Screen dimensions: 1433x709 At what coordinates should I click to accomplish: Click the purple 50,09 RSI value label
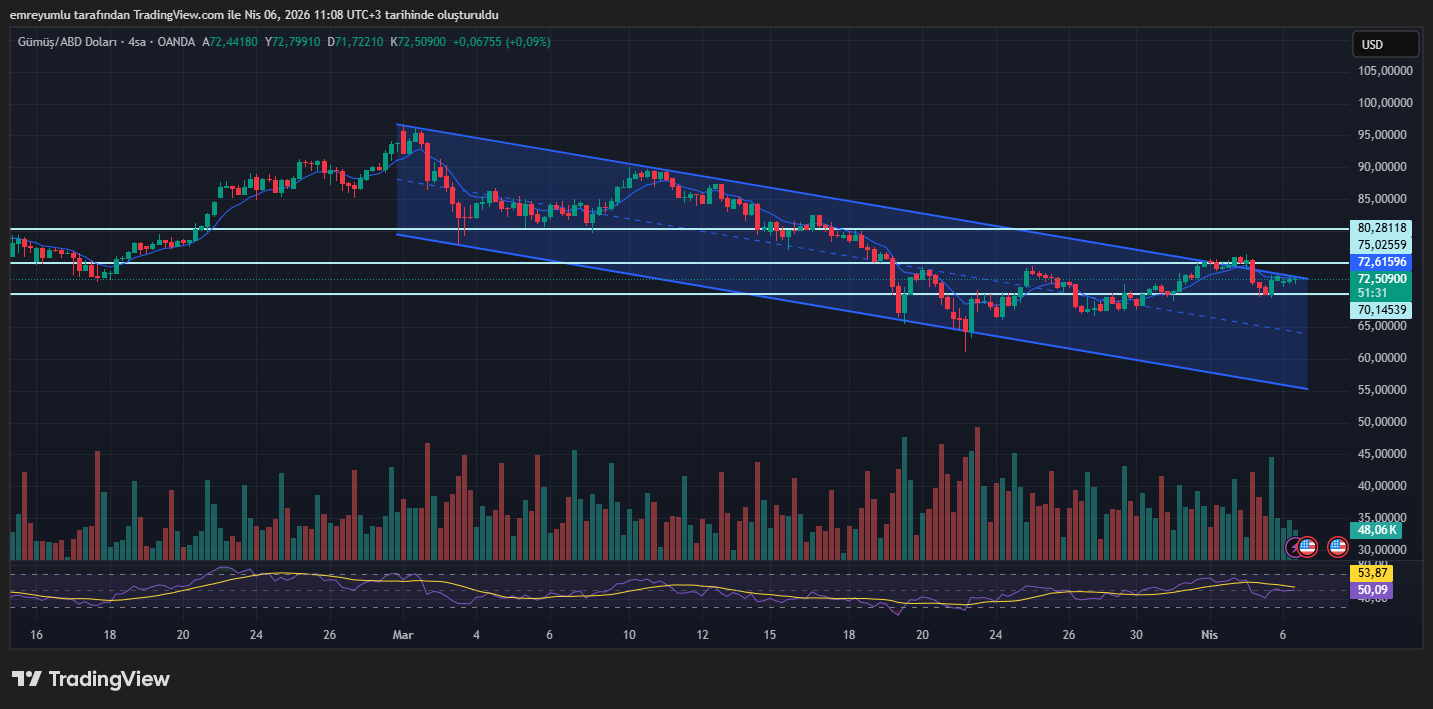[1371, 591]
